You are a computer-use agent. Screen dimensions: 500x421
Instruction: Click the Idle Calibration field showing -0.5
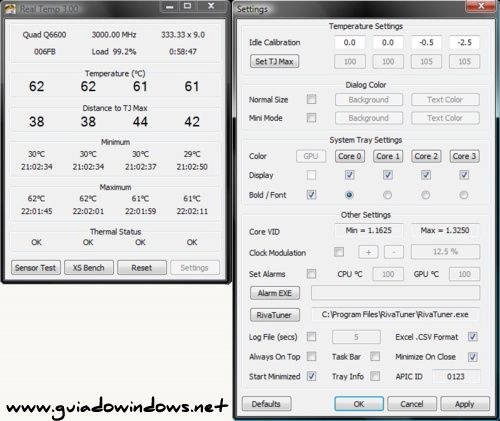[x=426, y=43]
